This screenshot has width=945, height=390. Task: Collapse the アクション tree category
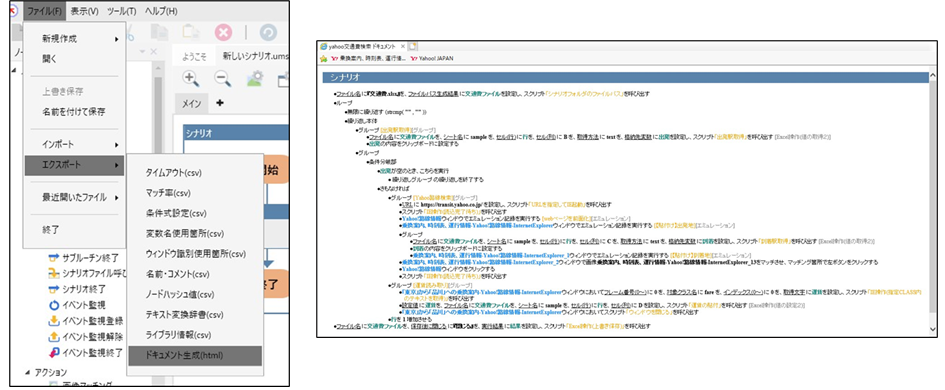click(x=28, y=373)
